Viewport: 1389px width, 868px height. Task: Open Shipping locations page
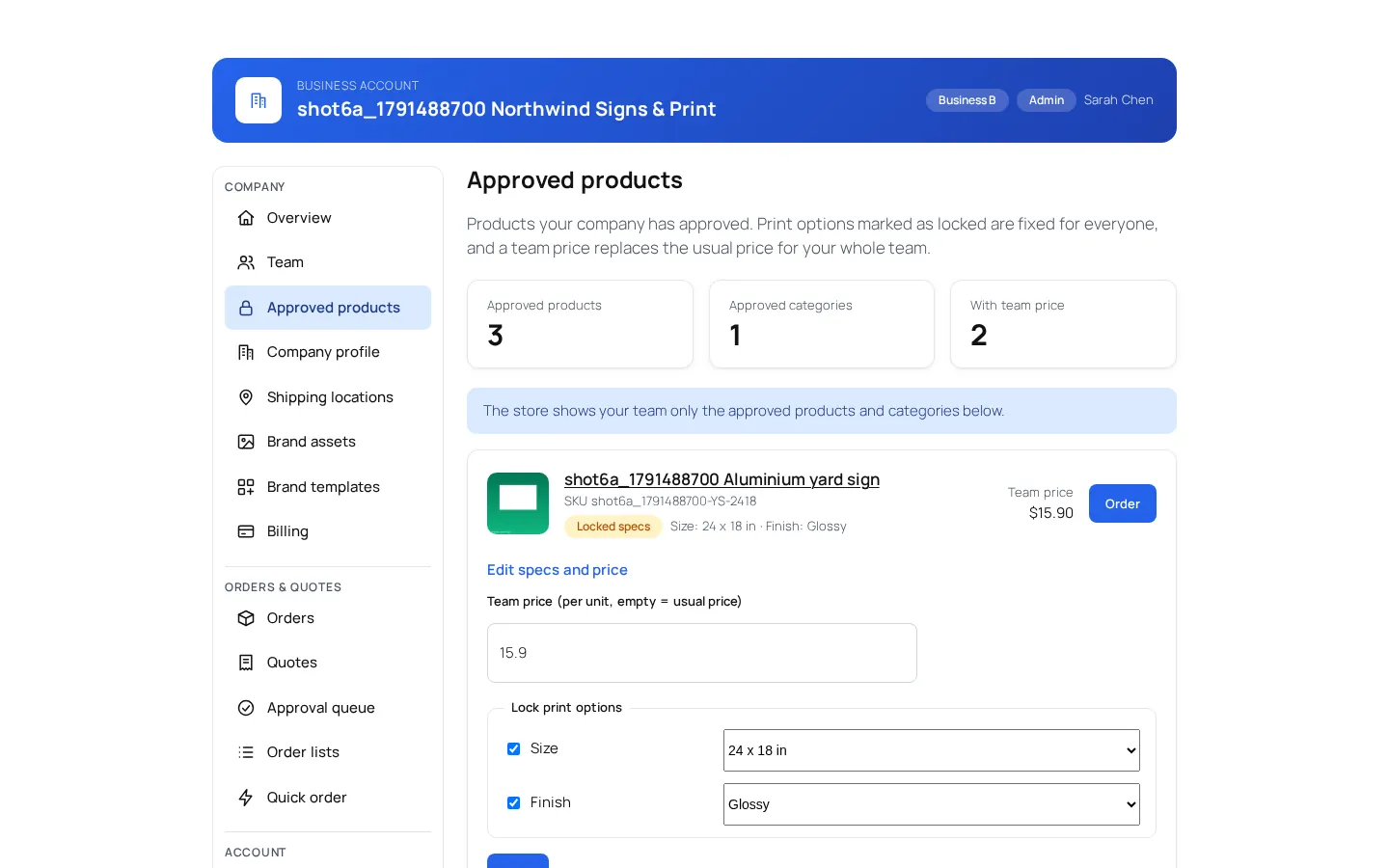[328, 397]
